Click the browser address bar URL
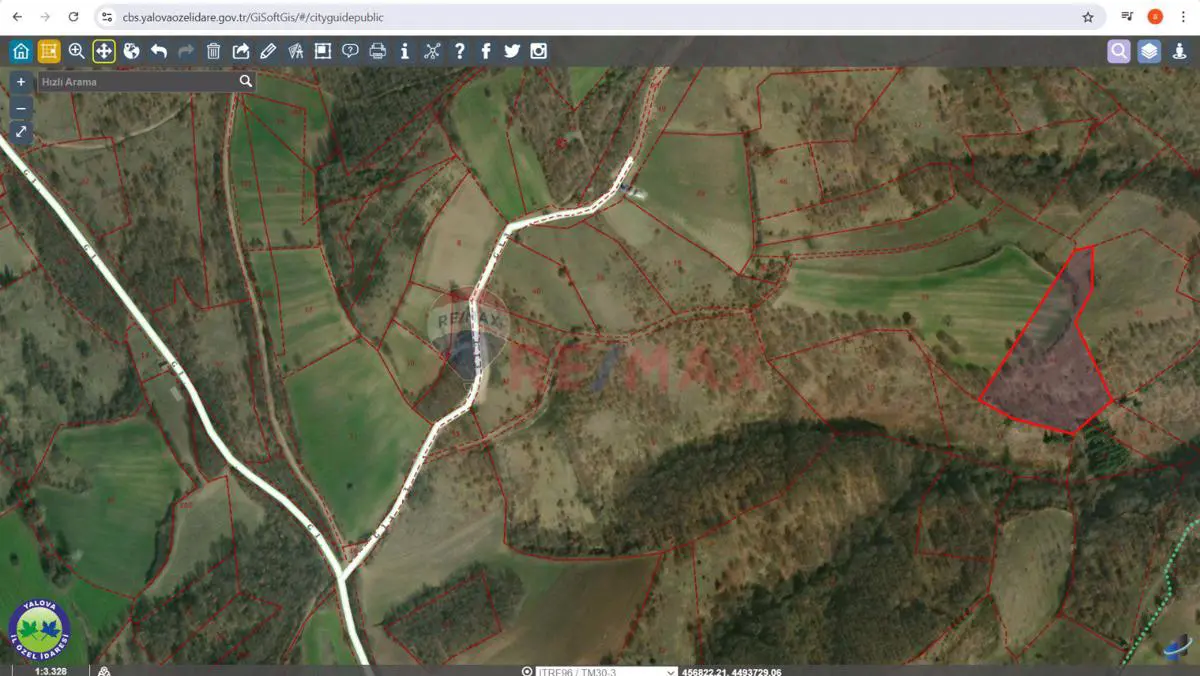The height and width of the screenshot is (676, 1200). pos(253,17)
